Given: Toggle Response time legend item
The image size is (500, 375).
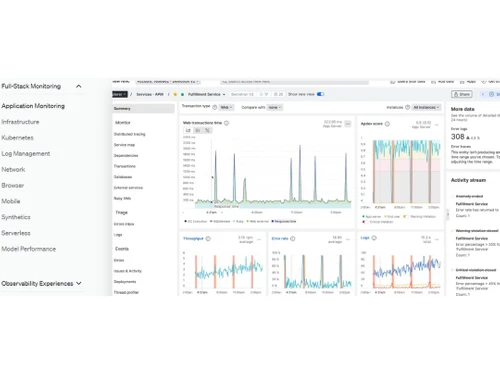Looking at the screenshot, I should coord(284,221).
